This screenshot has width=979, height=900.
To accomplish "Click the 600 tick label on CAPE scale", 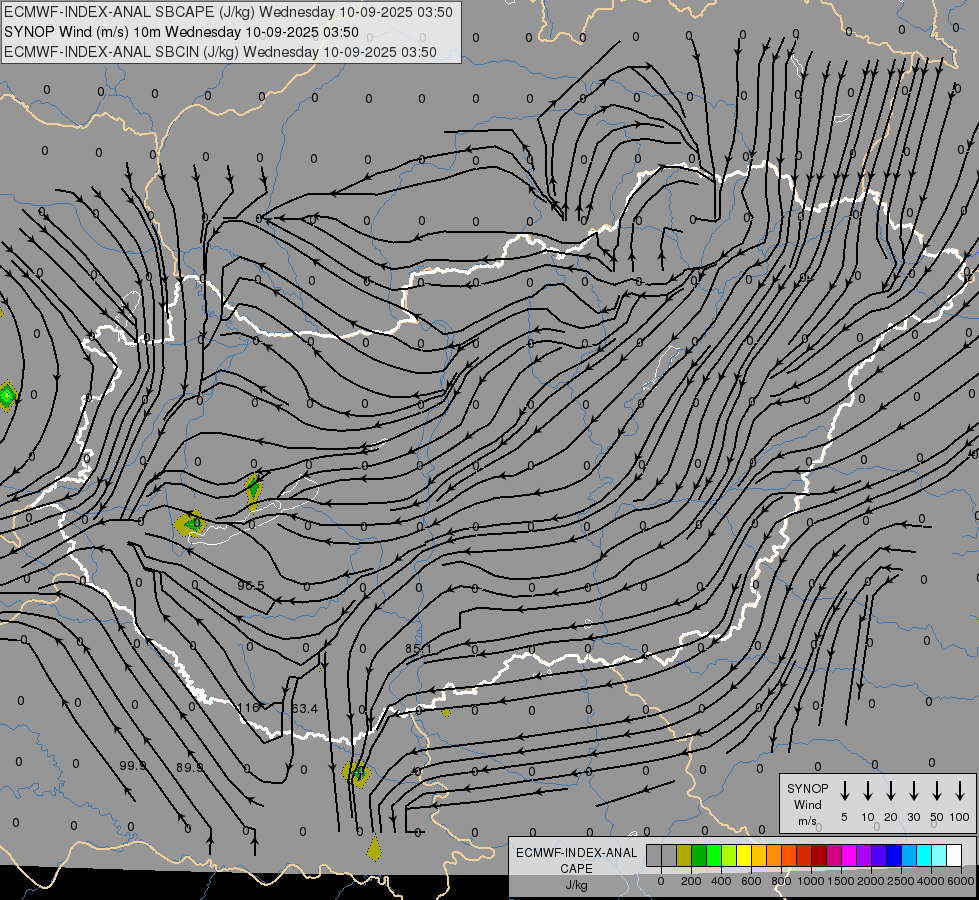I will [751, 881].
